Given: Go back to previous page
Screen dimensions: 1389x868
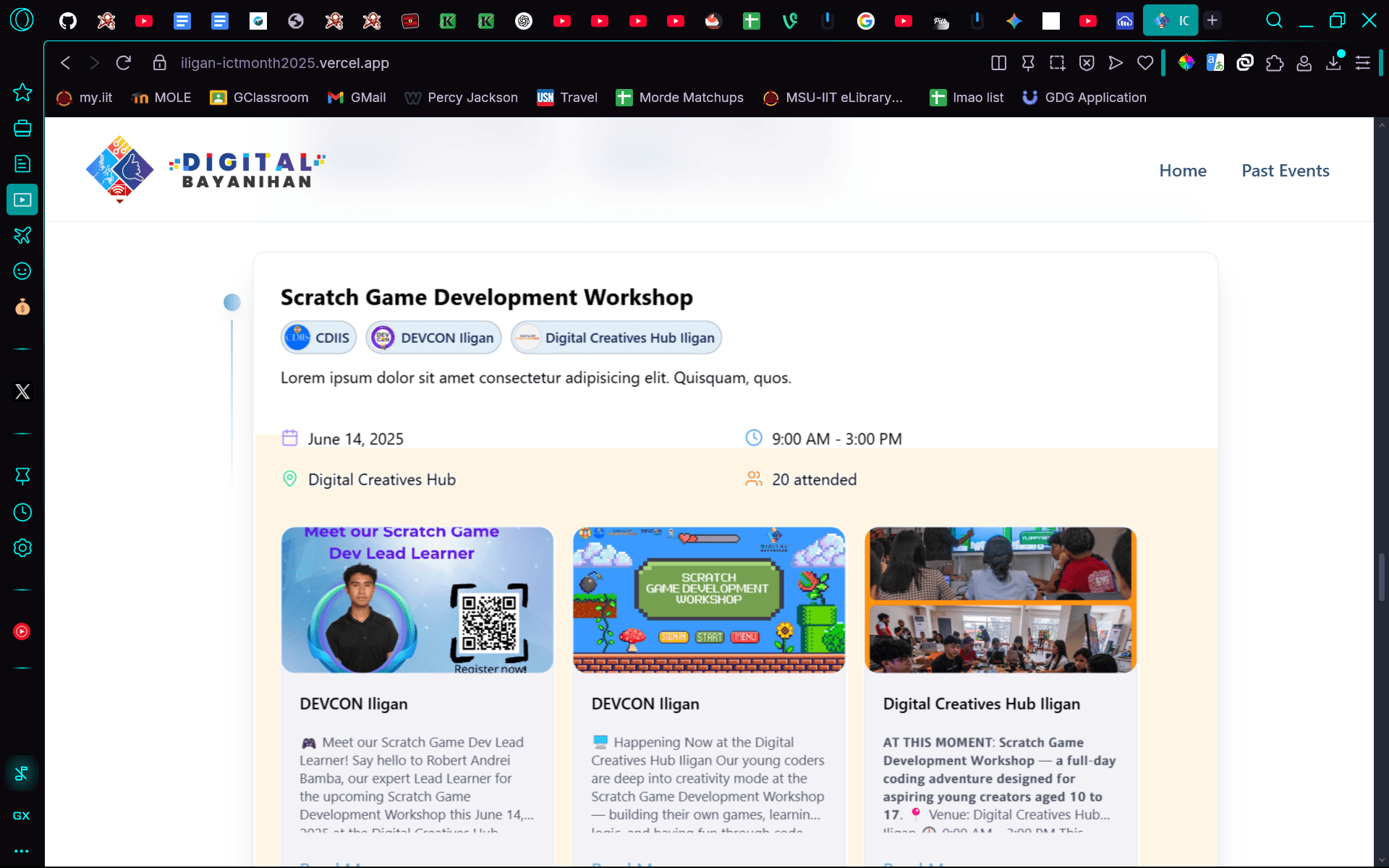Looking at the screenshot, I should point(66,63).
